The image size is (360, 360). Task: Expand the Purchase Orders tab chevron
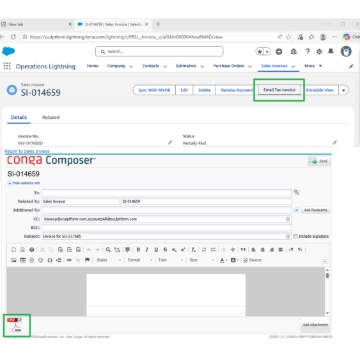(250, 66)
